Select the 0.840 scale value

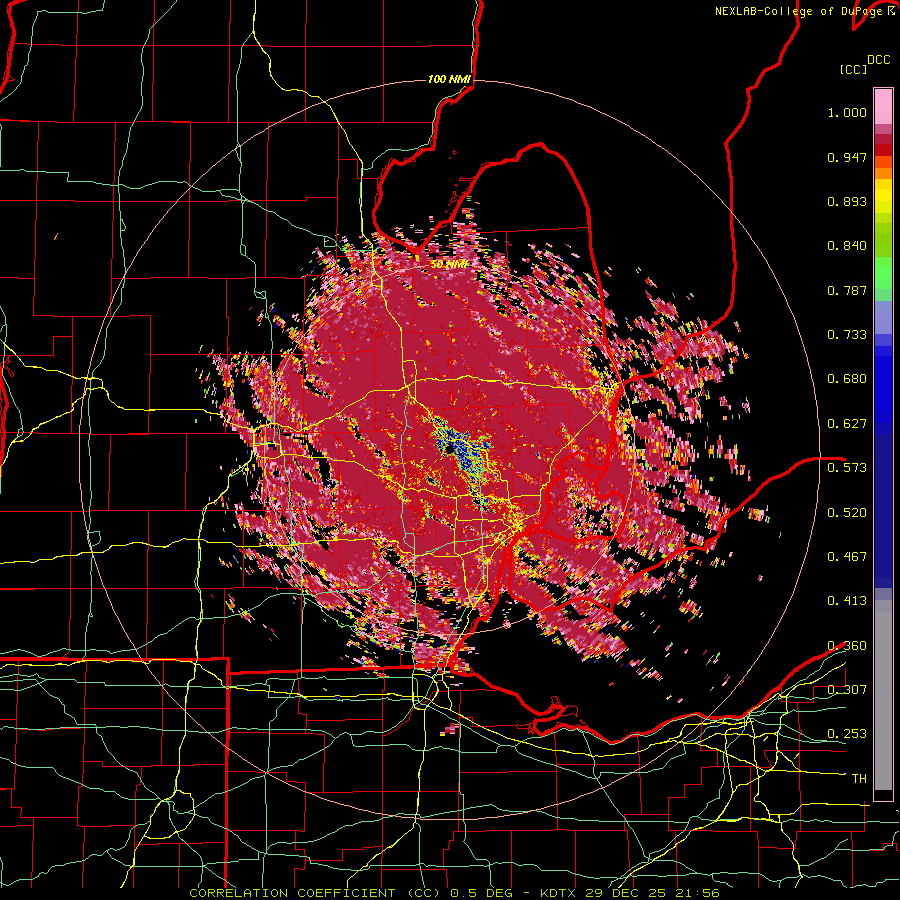tap(847, 246)
